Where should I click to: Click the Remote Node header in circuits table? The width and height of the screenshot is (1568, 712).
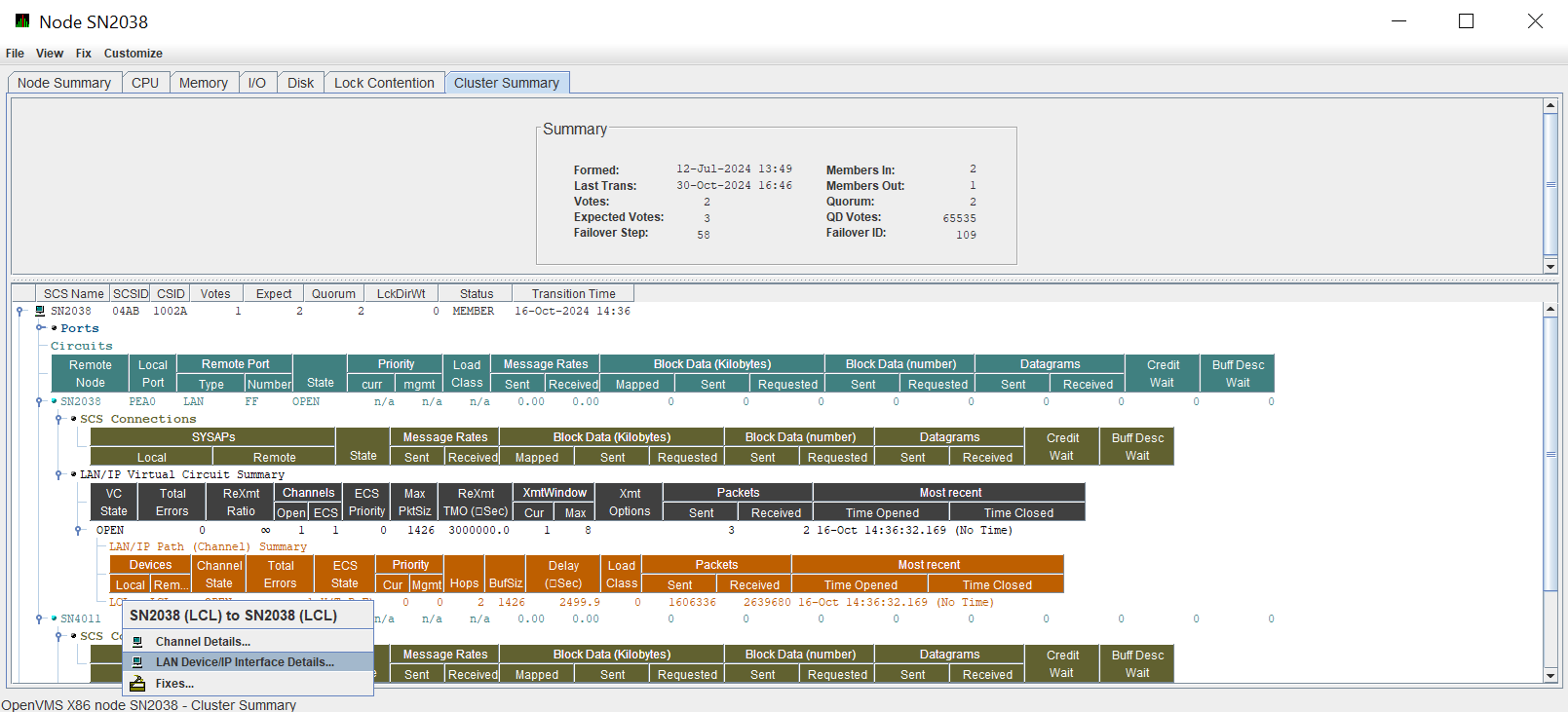coord(91,374)
